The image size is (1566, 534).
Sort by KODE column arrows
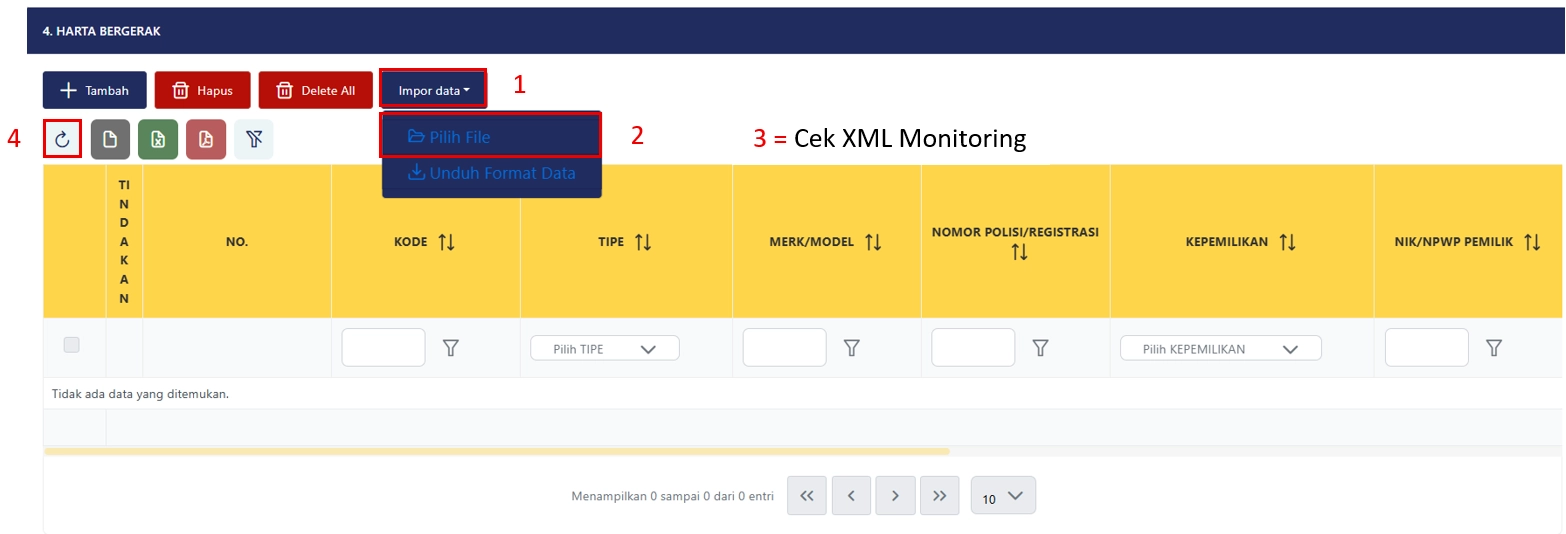pos(446,242)
